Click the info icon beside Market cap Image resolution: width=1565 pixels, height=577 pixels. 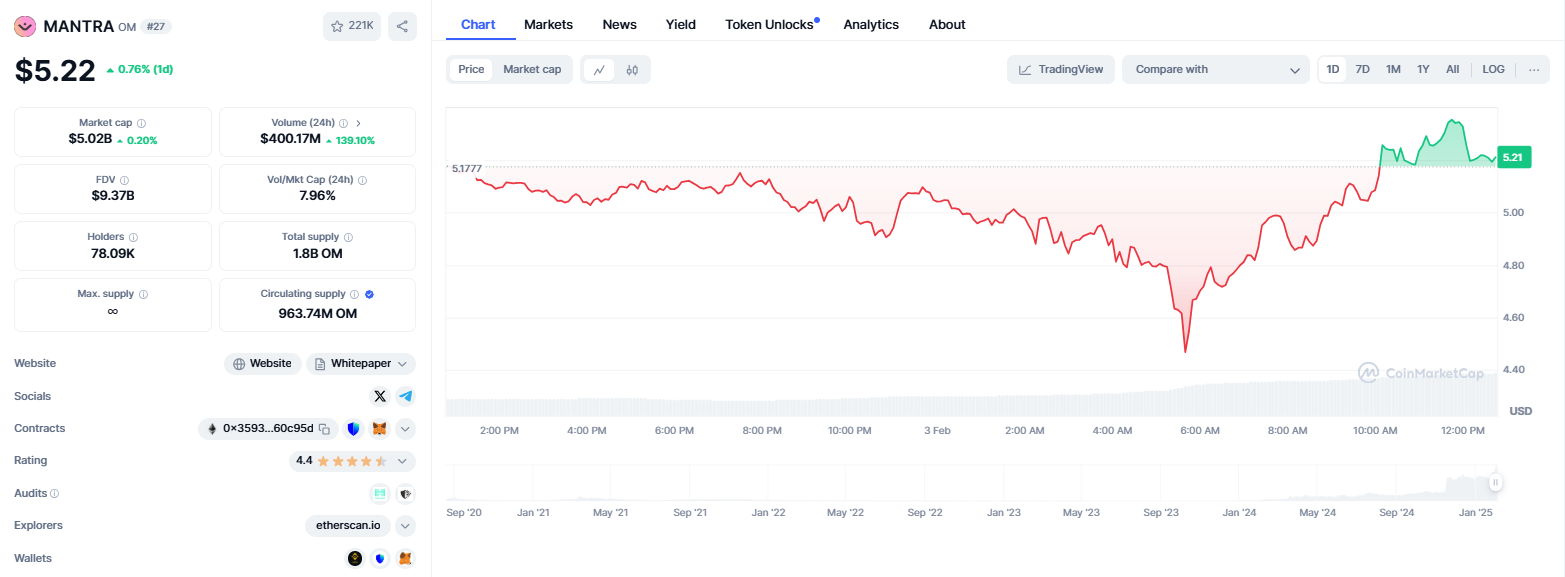(x=141, y=123)
